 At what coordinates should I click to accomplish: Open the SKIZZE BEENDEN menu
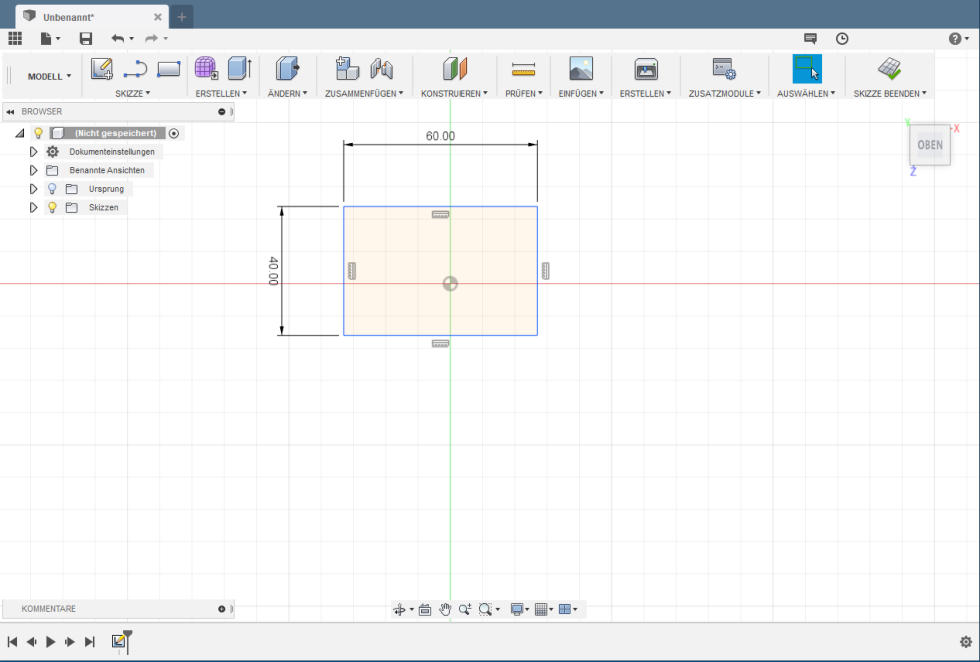coord(890,93)
